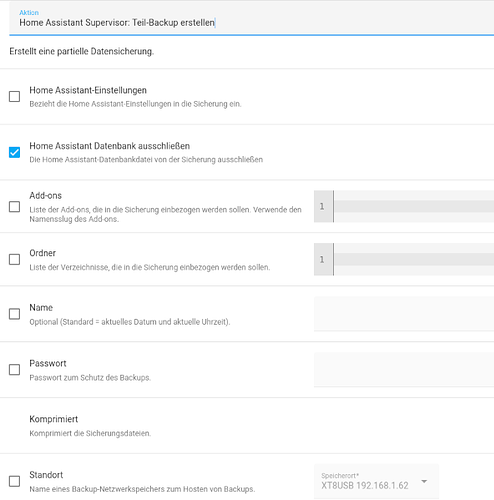Click Liste der Verzeichnisse description text
The height and width of the screenshot is (500, 494).
[x=150, y=267]
